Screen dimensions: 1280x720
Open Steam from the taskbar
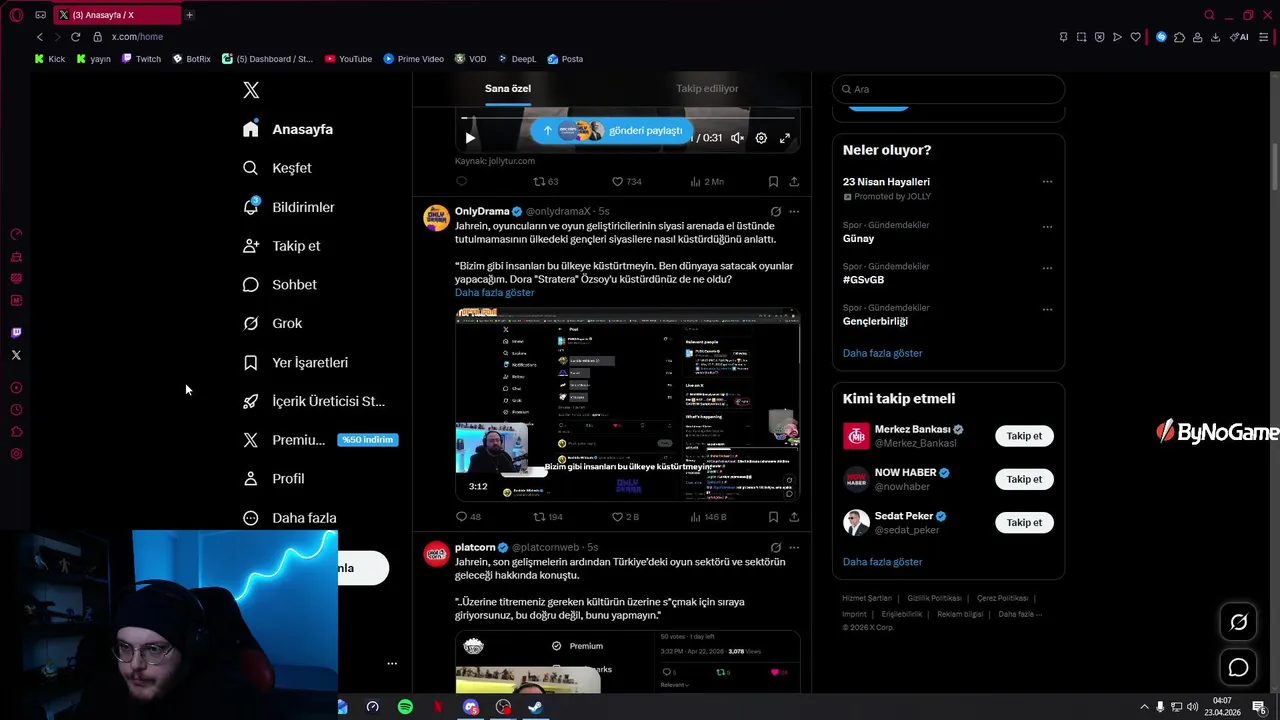[x=535, y=707]
